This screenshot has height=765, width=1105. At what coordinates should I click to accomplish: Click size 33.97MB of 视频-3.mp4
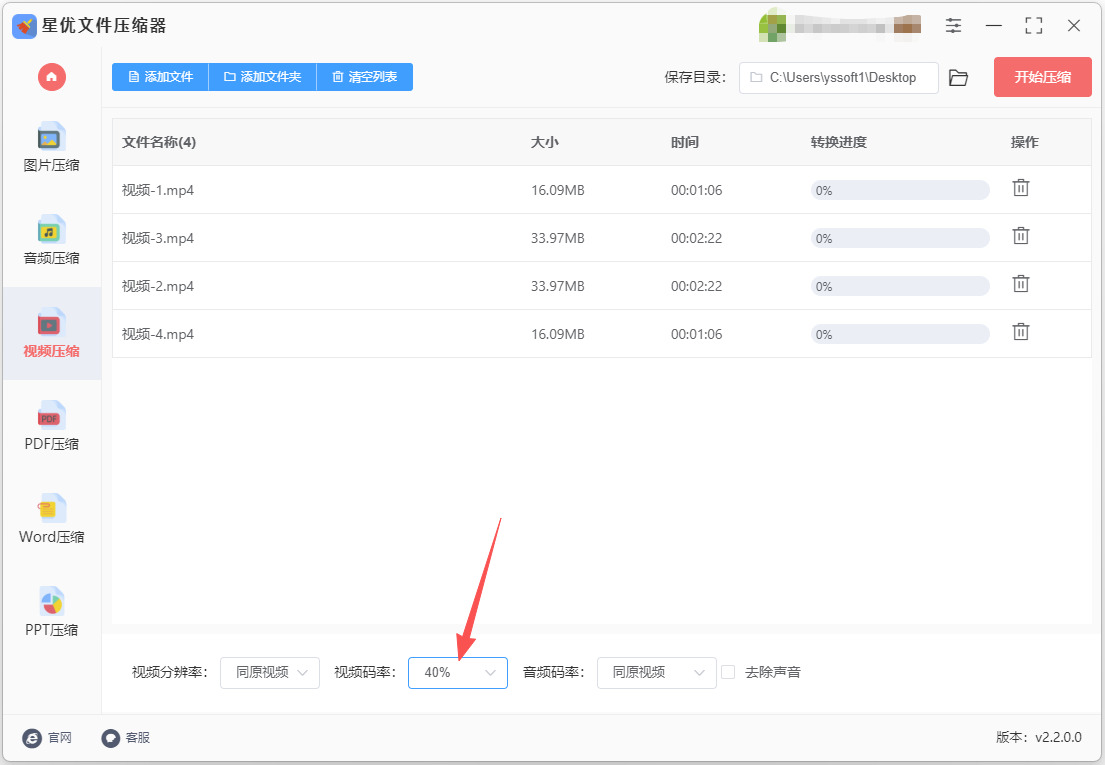(x=557, y=238)
